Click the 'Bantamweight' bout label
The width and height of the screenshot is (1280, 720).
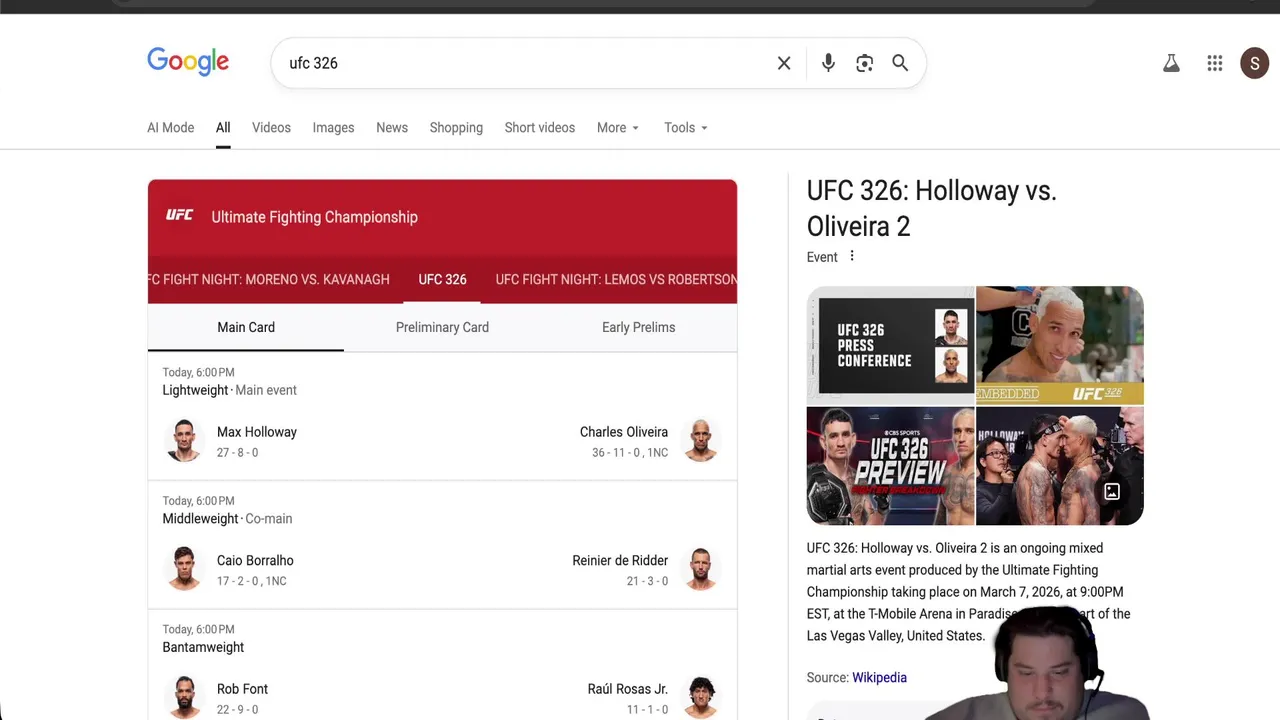click(x=203, y=647)
